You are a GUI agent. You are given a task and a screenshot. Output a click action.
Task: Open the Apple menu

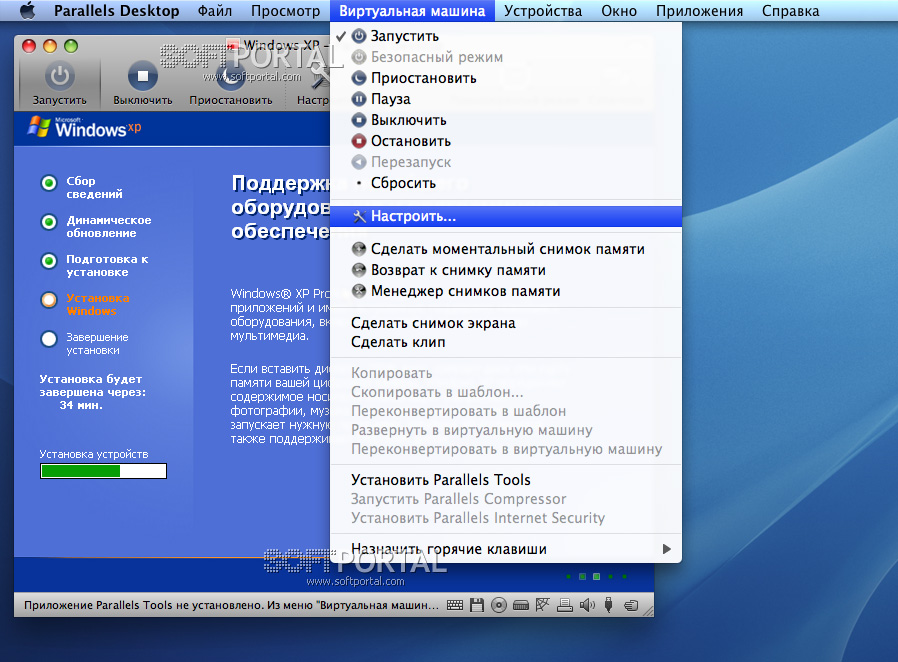(x=27, y=11)
